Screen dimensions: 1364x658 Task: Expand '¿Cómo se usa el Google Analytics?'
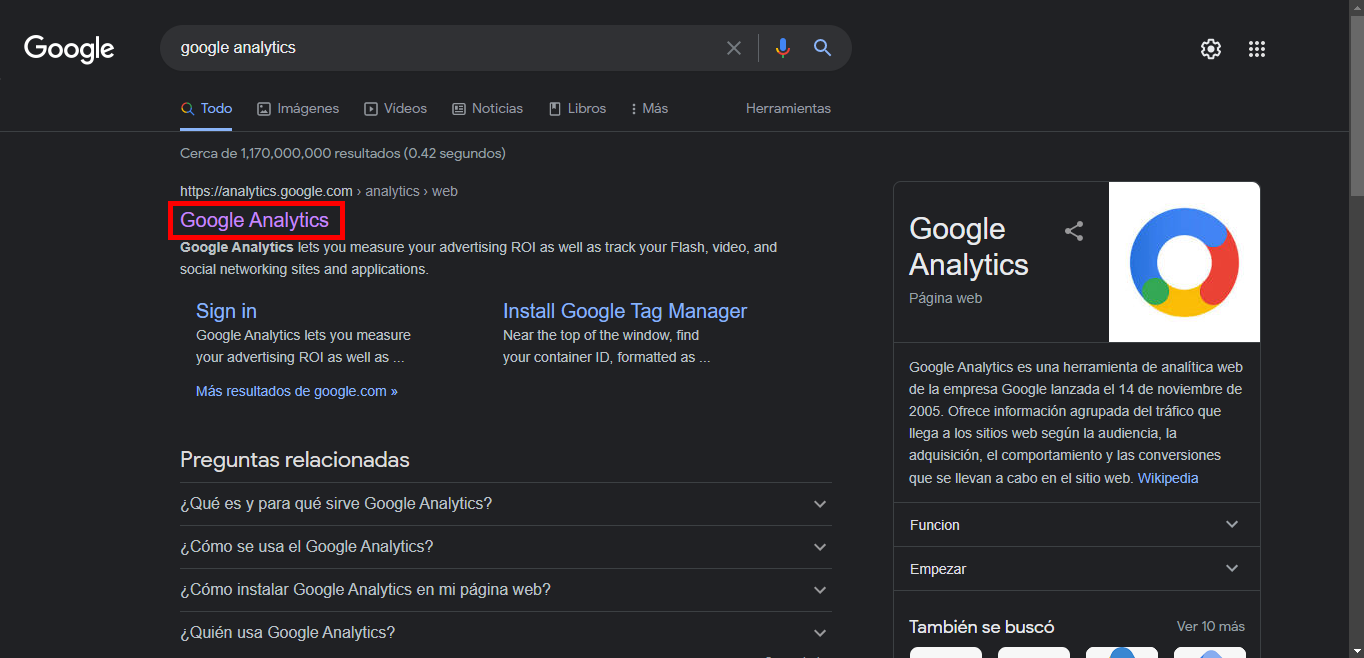[x=505, y=547]
